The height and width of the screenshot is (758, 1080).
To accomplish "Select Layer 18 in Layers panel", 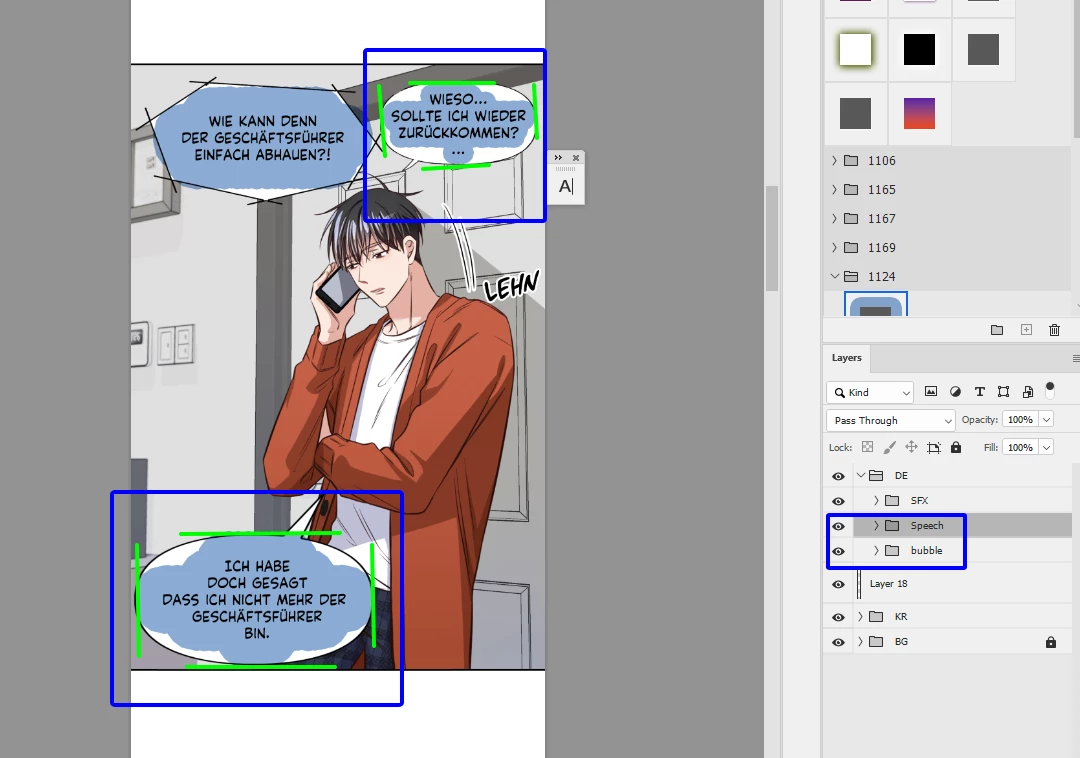I will [x=889, y=584].
